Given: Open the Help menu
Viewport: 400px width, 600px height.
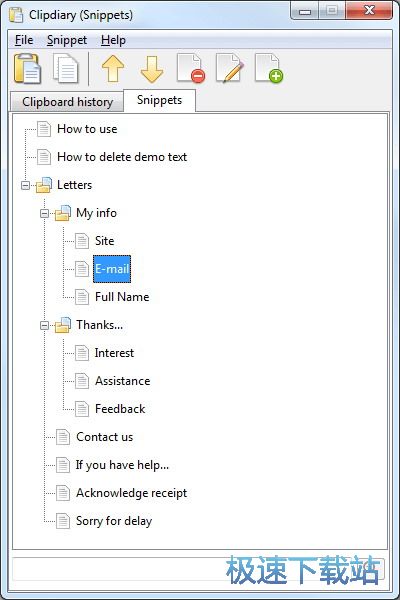Looking at the screenshot, I should tap(113, 40).
